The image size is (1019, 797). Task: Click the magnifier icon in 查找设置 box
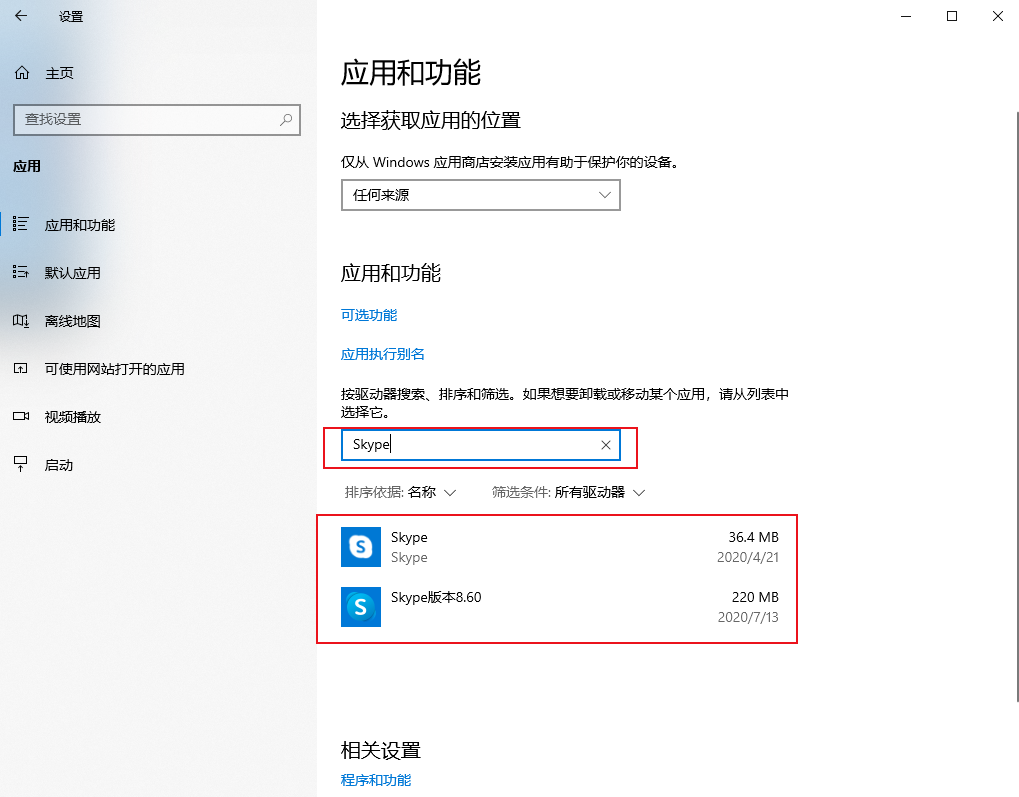pyautogui.click(x=286, y=120)
